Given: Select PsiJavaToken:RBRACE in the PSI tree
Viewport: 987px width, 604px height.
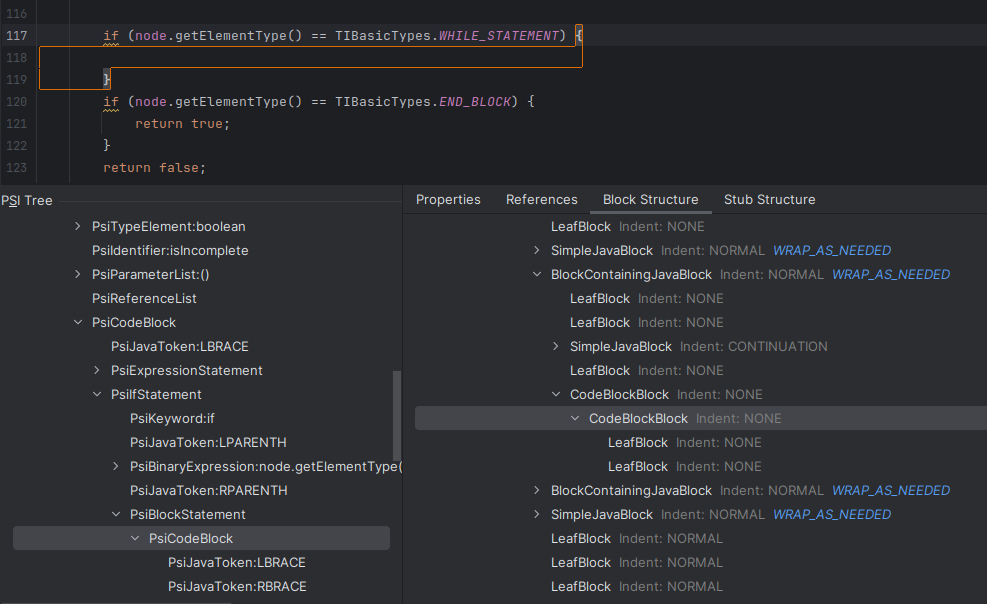Looking at the screenshot, I should [237, 586].
